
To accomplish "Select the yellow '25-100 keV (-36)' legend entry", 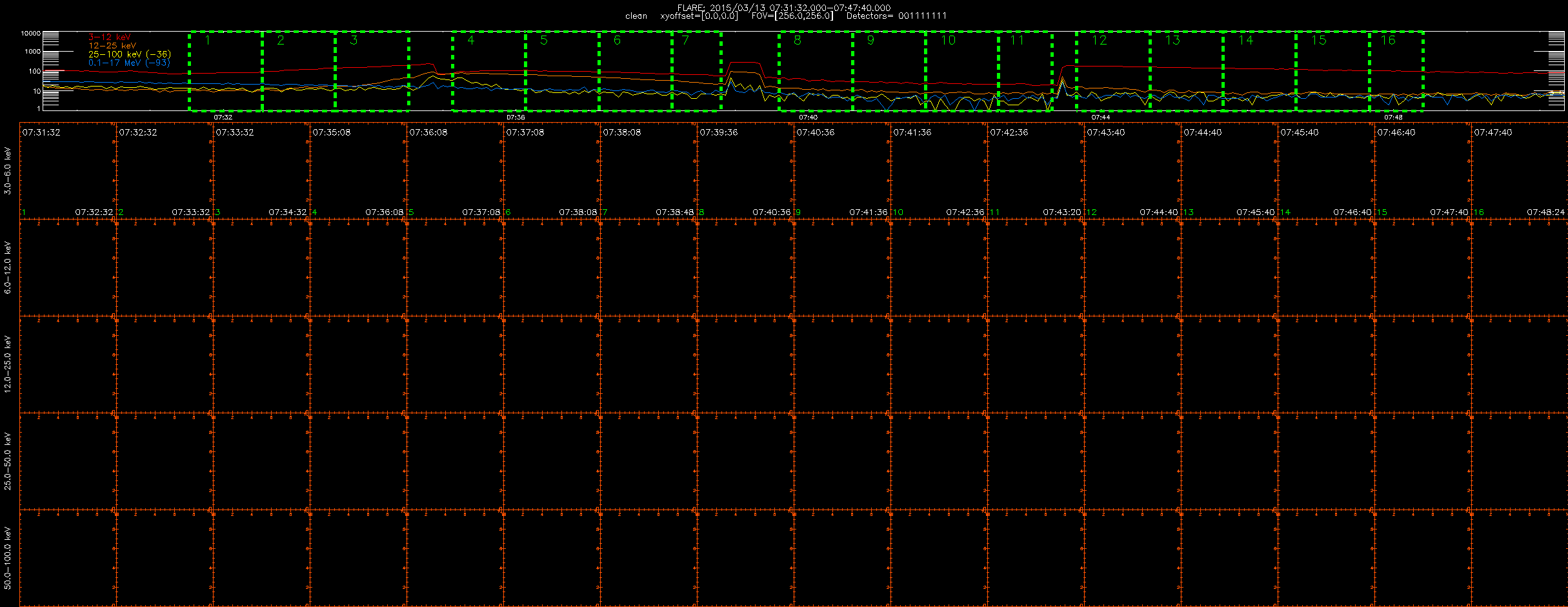I will click(130, 54).
